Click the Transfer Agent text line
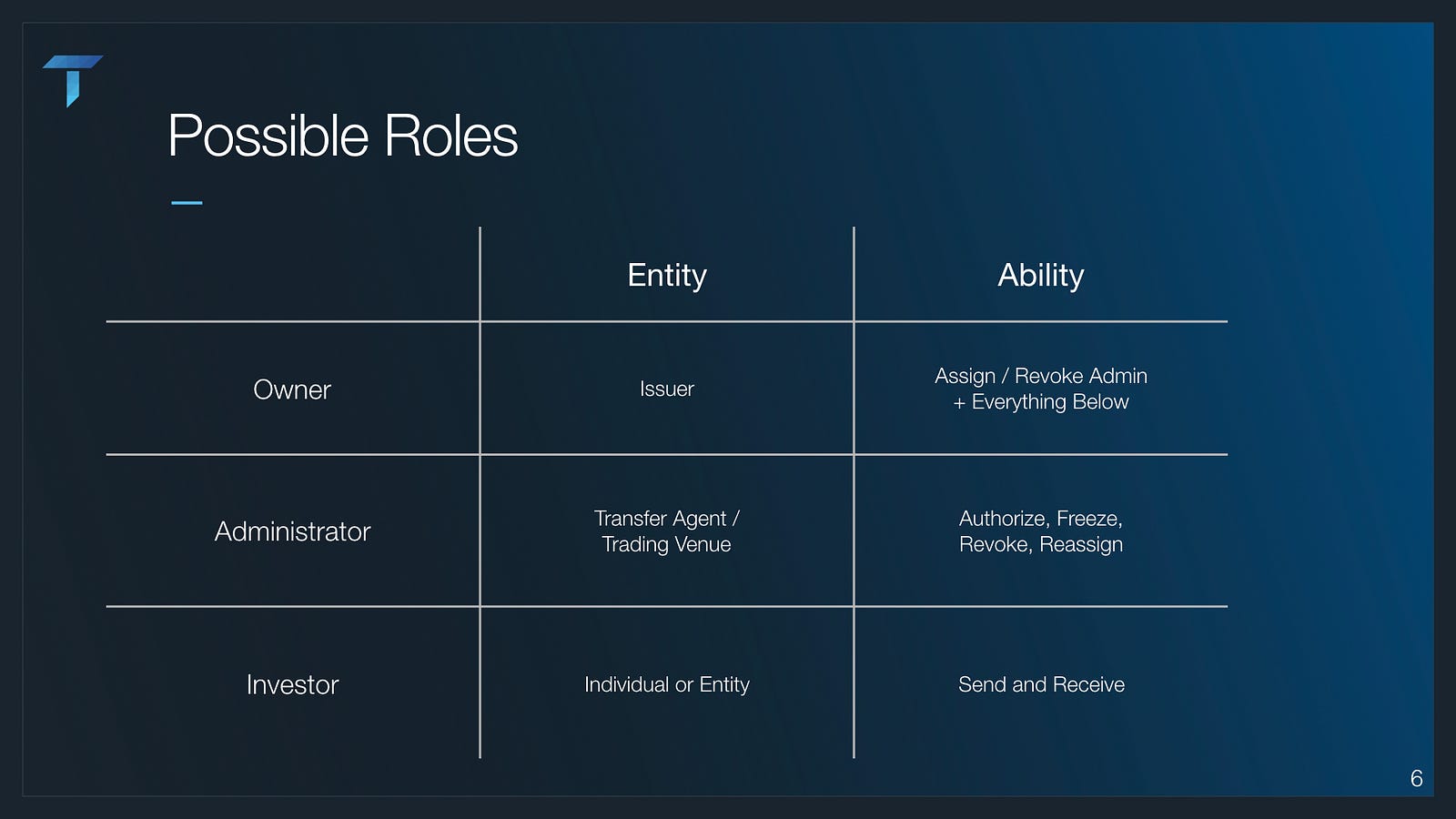The width and height of the screenshot is (1456, 819). [666, 519]
